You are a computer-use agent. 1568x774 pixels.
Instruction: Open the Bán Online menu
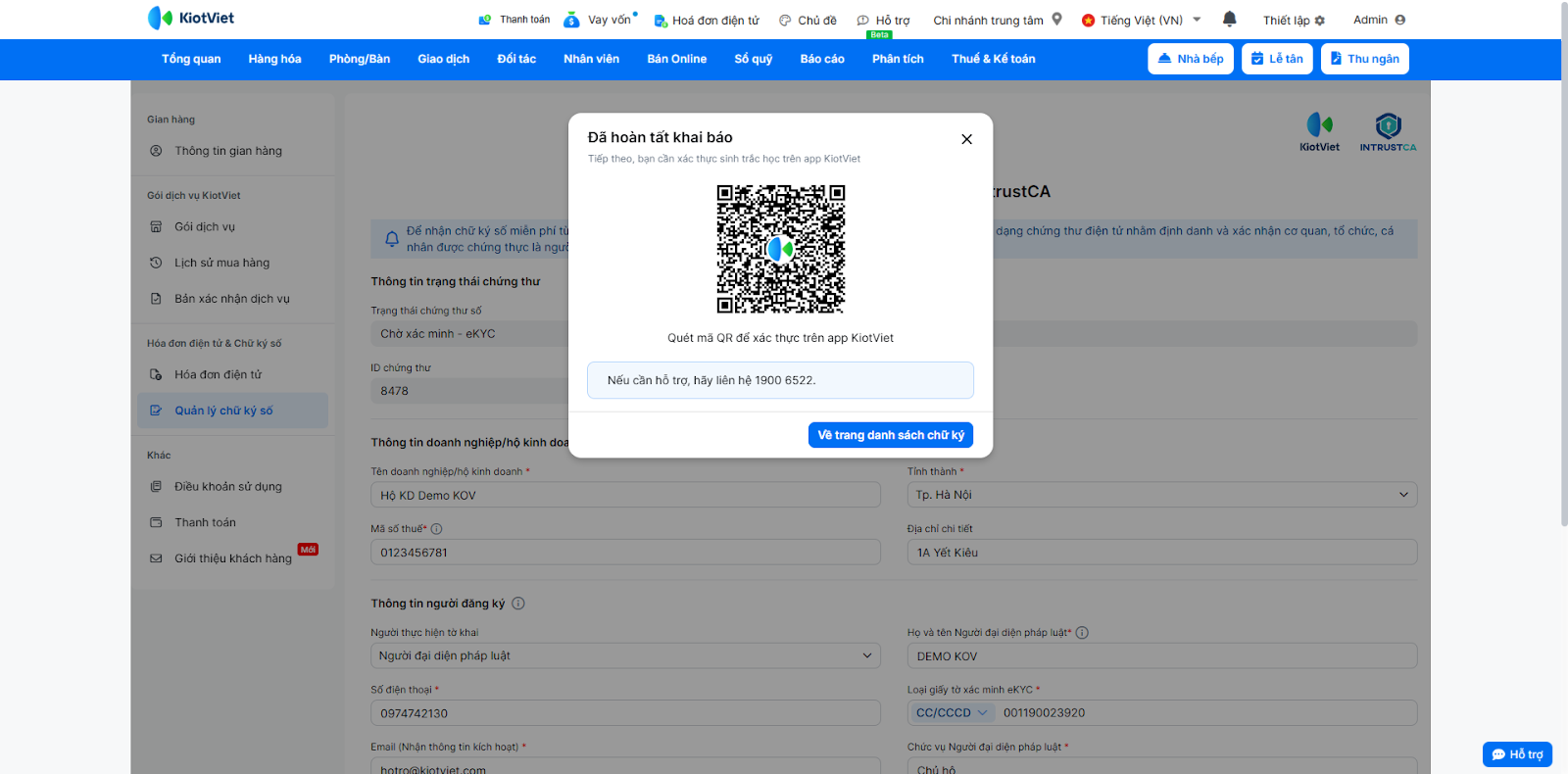(x=677, y=59)
